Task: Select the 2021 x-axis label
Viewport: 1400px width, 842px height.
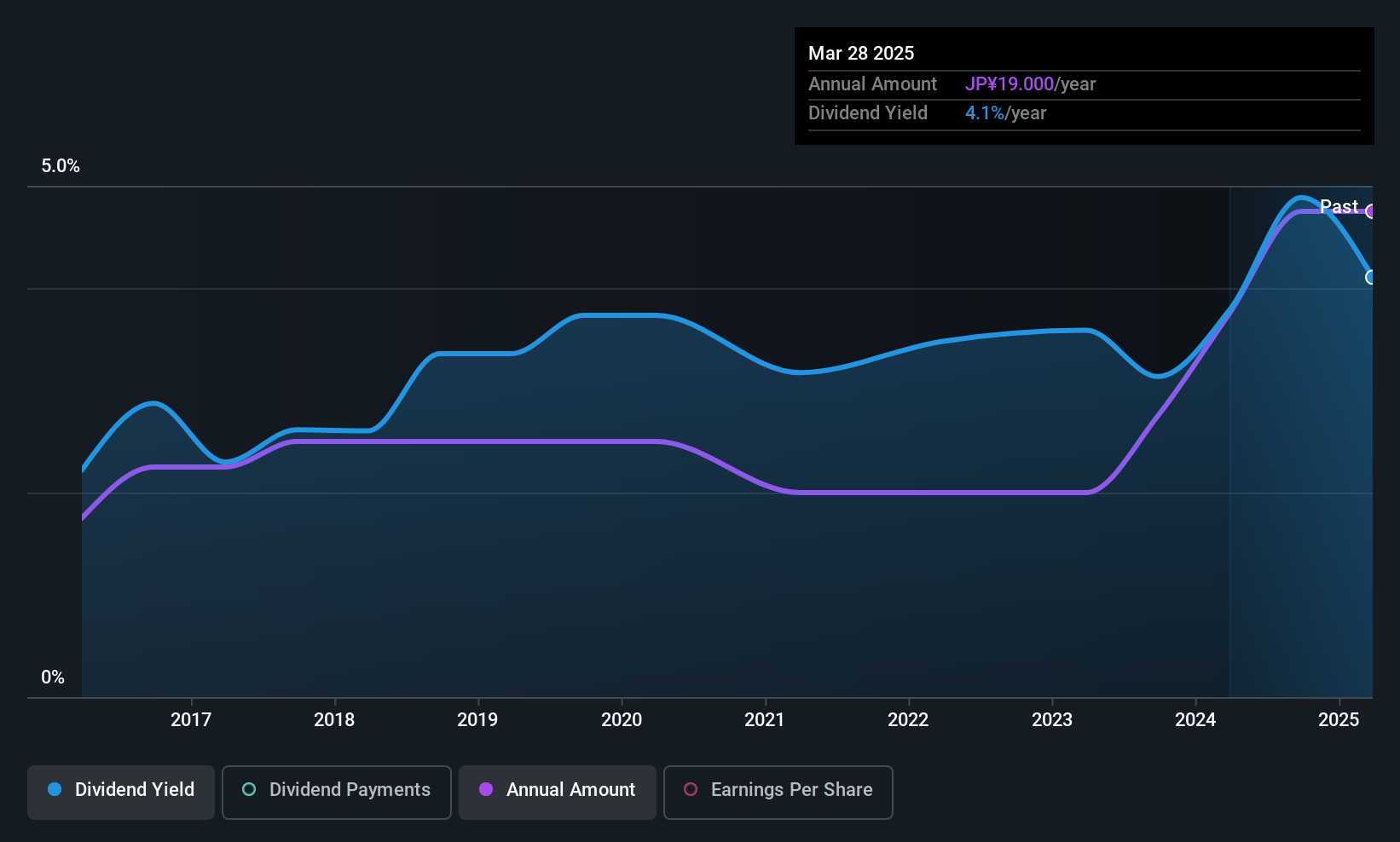Action: [765, 719]
